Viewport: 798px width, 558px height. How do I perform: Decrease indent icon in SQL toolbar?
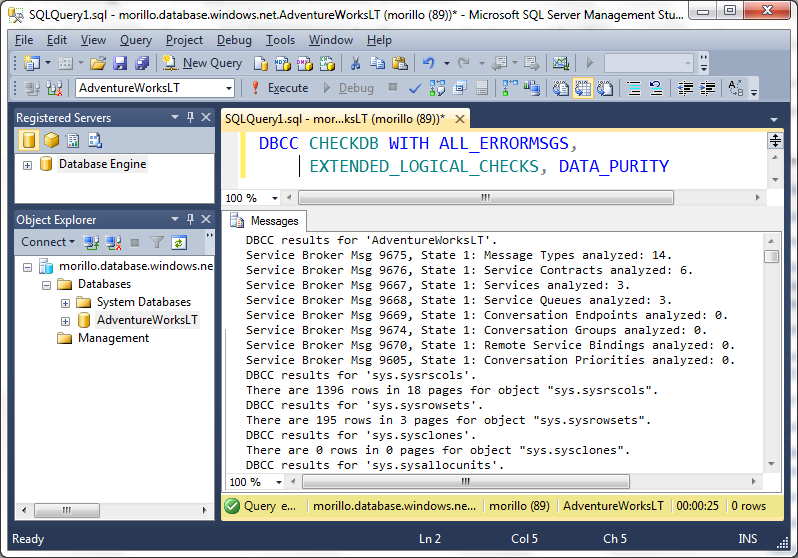click(x=685, y=88)
